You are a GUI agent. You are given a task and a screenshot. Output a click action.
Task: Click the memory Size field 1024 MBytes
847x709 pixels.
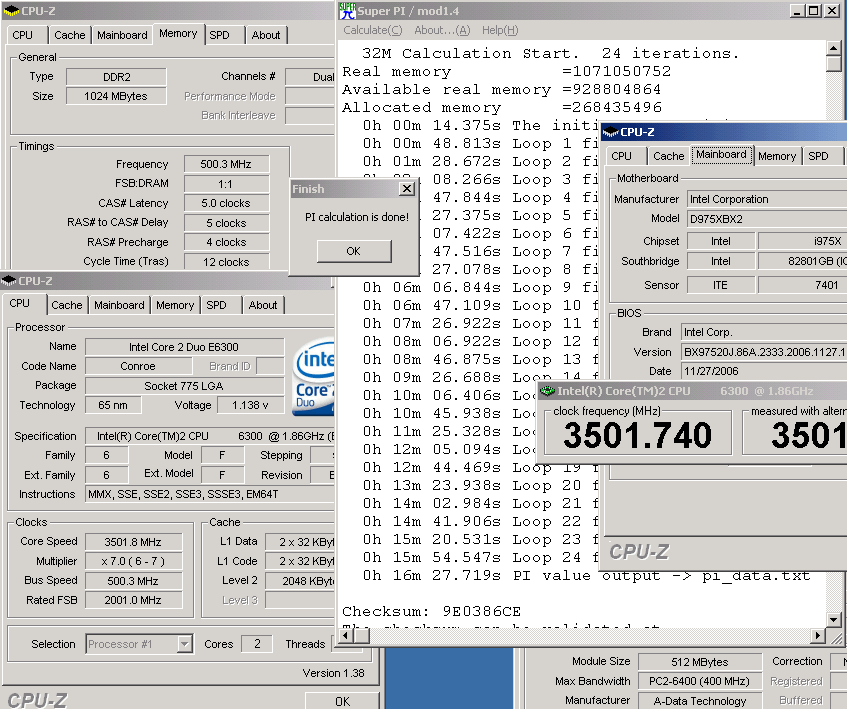pos(116,96)
